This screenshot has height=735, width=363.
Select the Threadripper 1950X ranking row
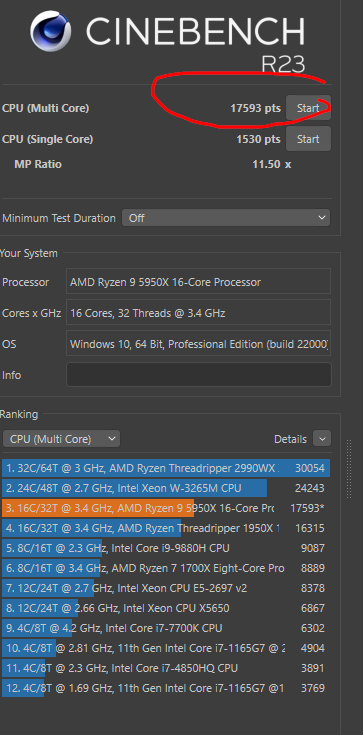click(166, 528)
